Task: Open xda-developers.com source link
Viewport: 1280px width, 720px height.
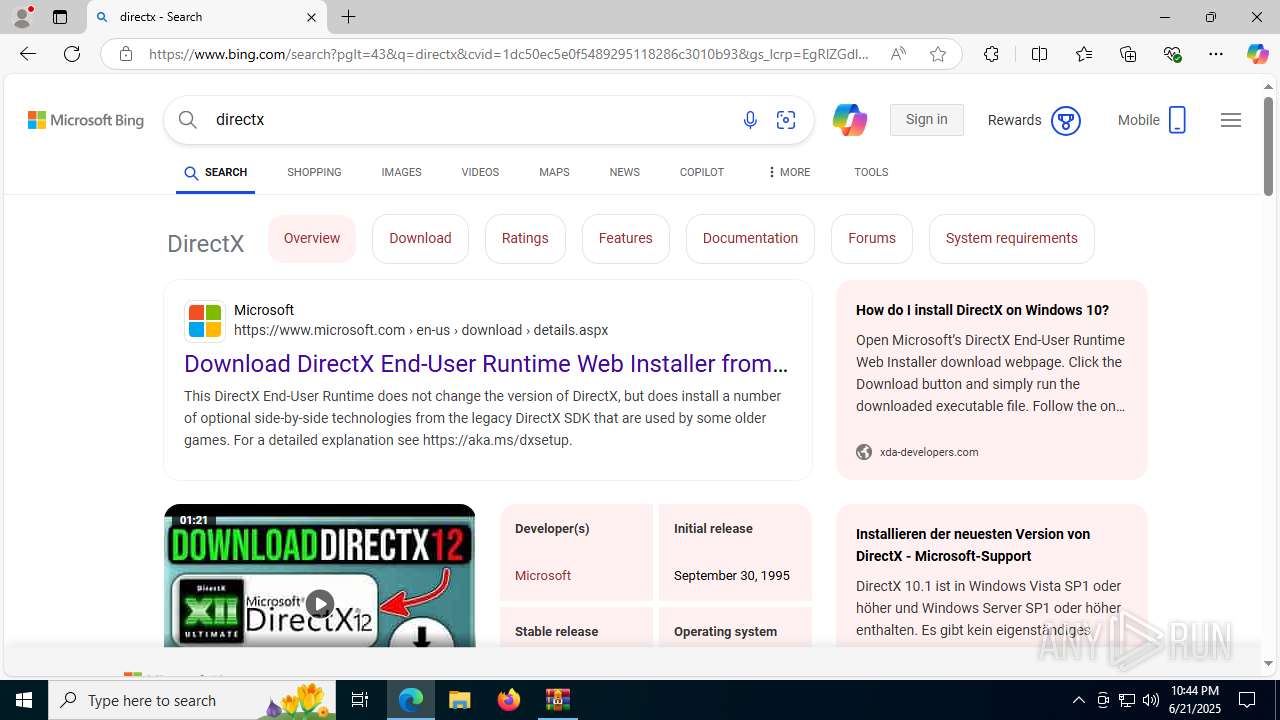Action: click(x=929, y=452)
